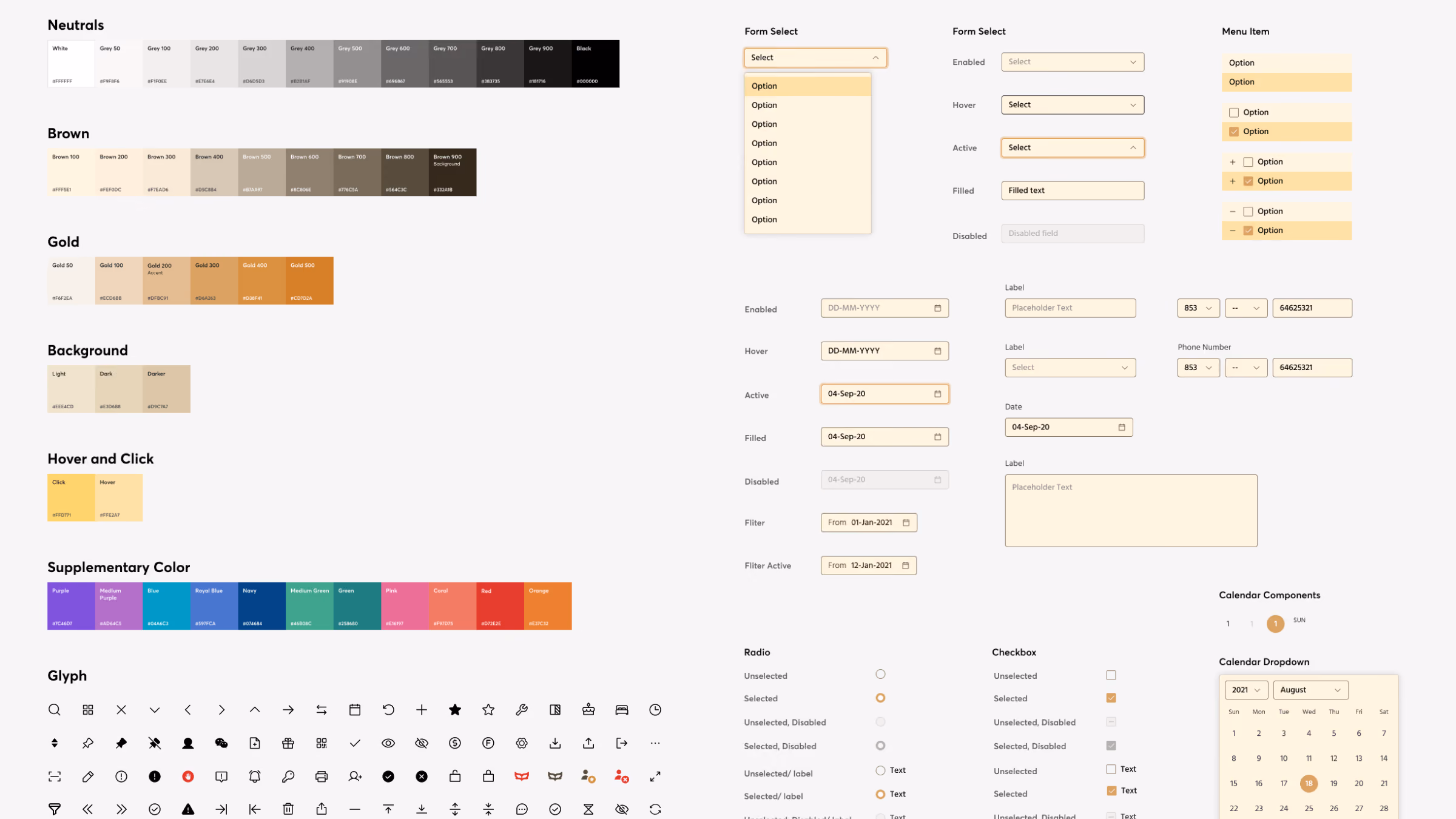1456x819 pixels.
Task: Click the bed glyph
Action: click(622, 710)
